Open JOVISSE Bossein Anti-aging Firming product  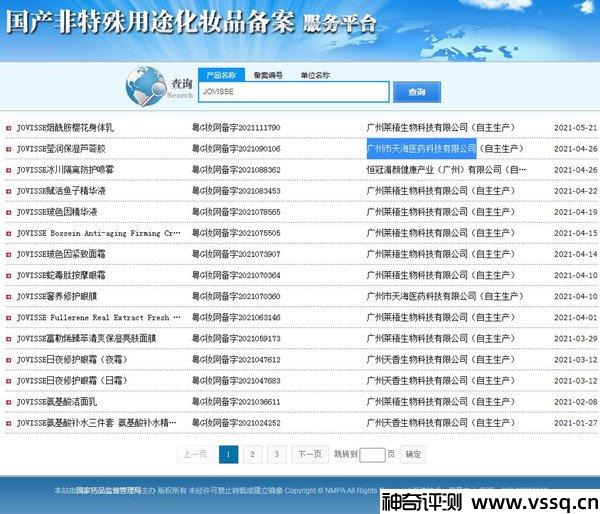click(98, 233)
